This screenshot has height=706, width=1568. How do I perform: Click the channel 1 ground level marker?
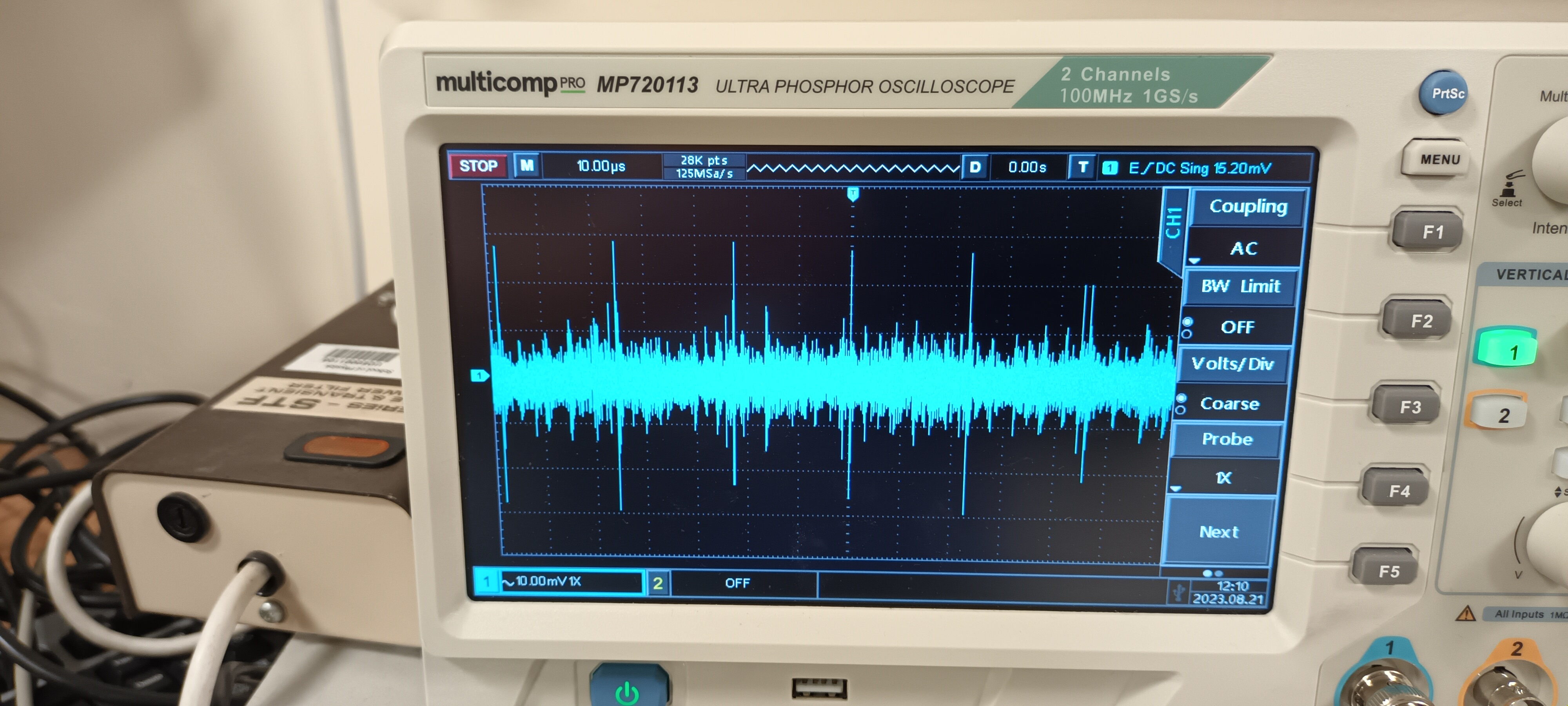(x=480, y=375)
